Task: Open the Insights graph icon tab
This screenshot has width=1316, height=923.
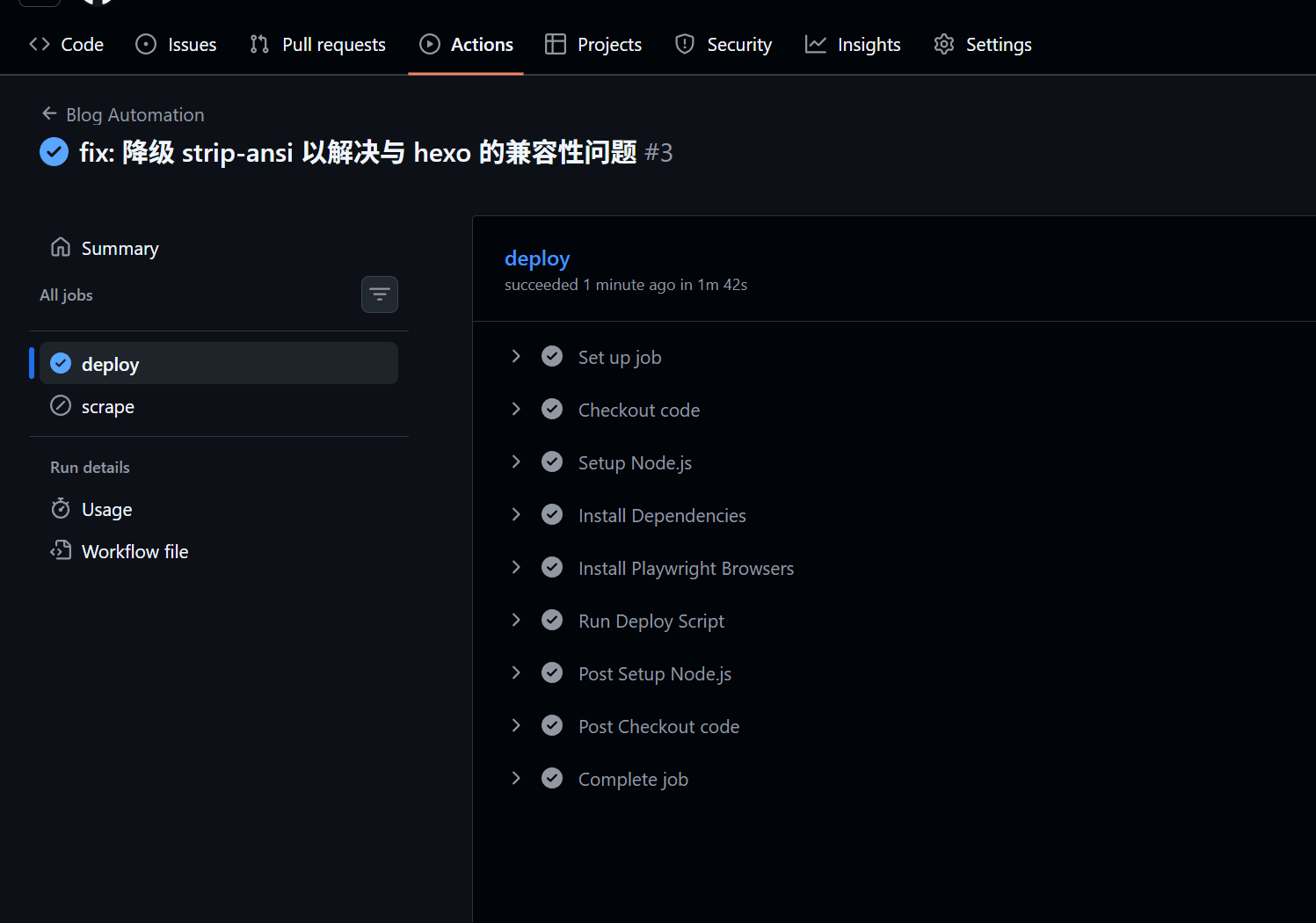Action: (815, 45)
